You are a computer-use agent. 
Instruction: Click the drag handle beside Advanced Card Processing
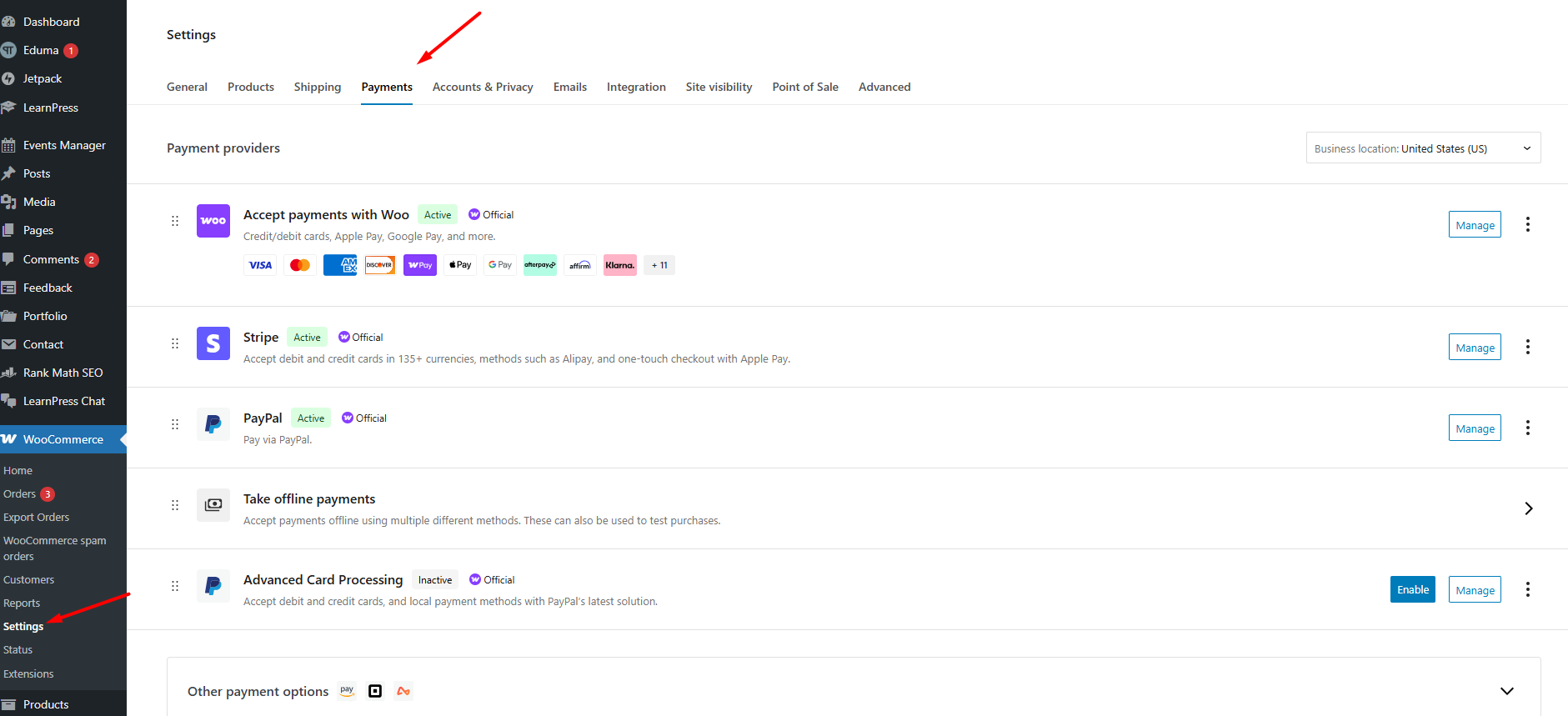pos(175,586)
